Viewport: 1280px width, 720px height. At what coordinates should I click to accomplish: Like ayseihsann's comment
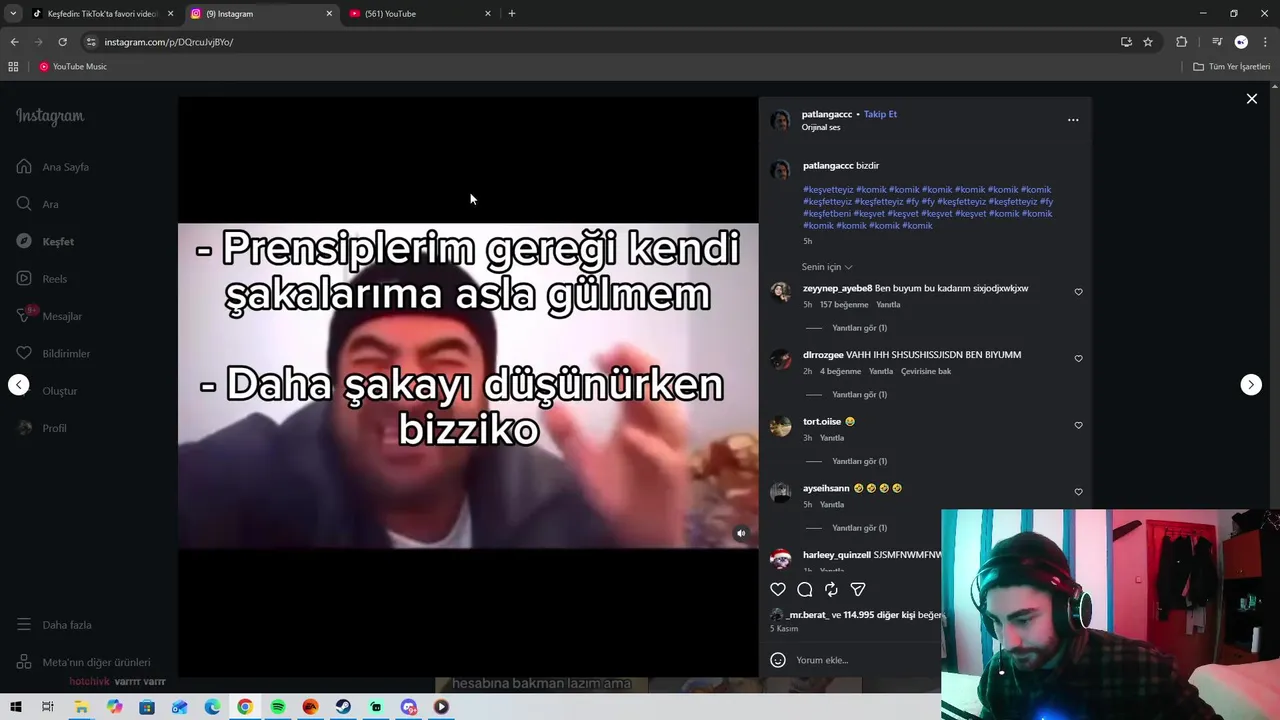(1078, 492)
